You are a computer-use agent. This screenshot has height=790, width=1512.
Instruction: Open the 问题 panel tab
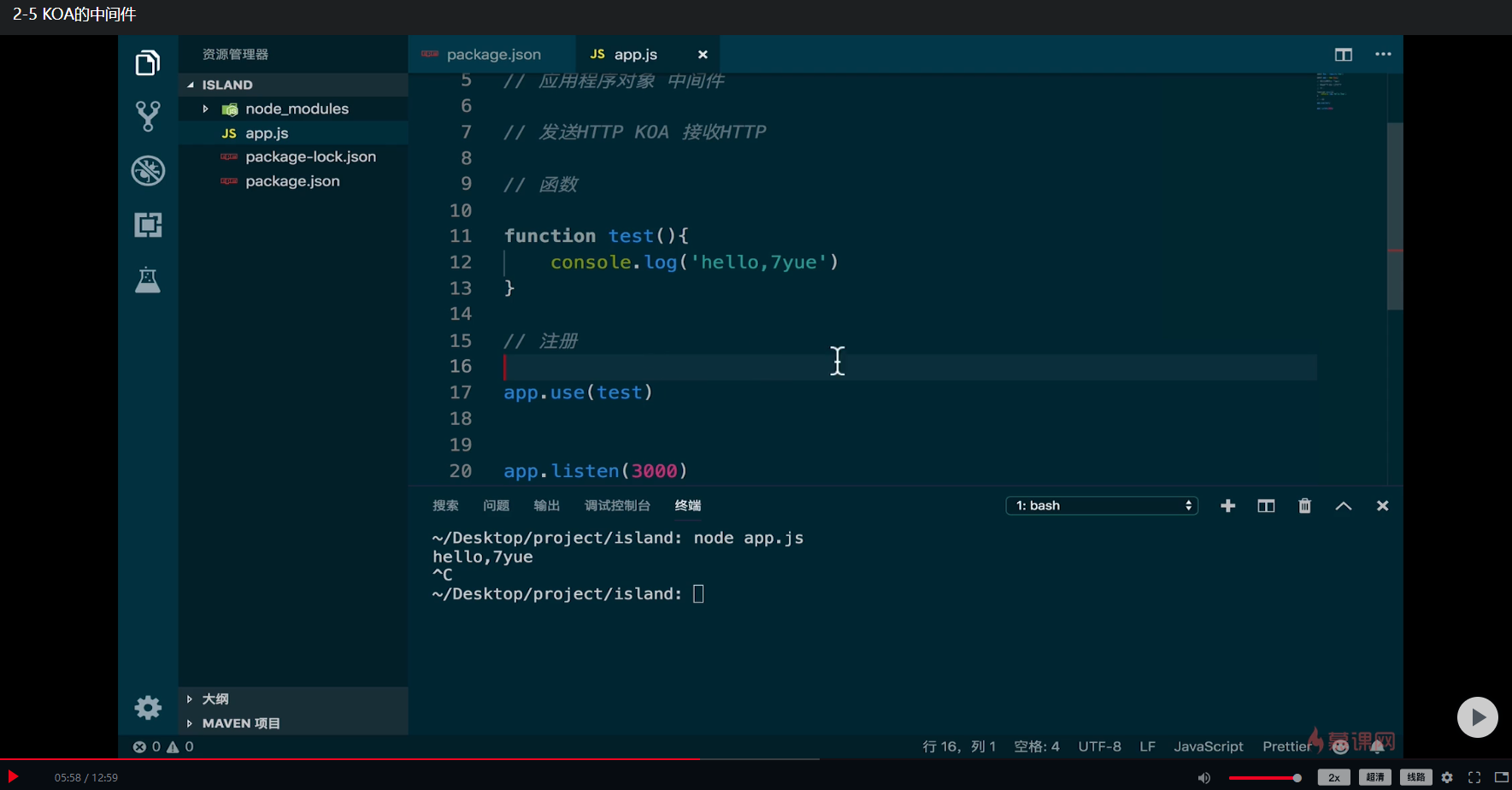pos(496,506)
